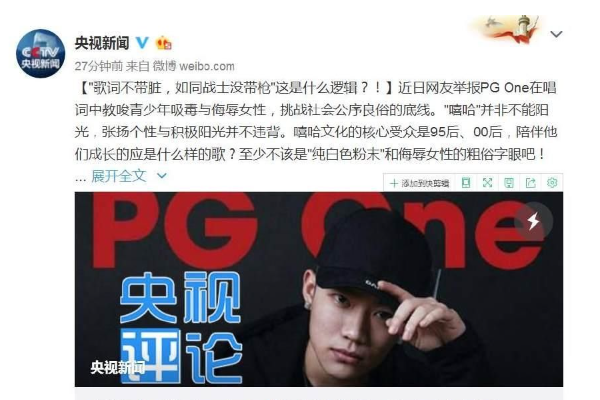Click the 央视新闻 watermark on image
This screenshot has height=400, width=600.
pyautogui.click(x=117, y=367)
